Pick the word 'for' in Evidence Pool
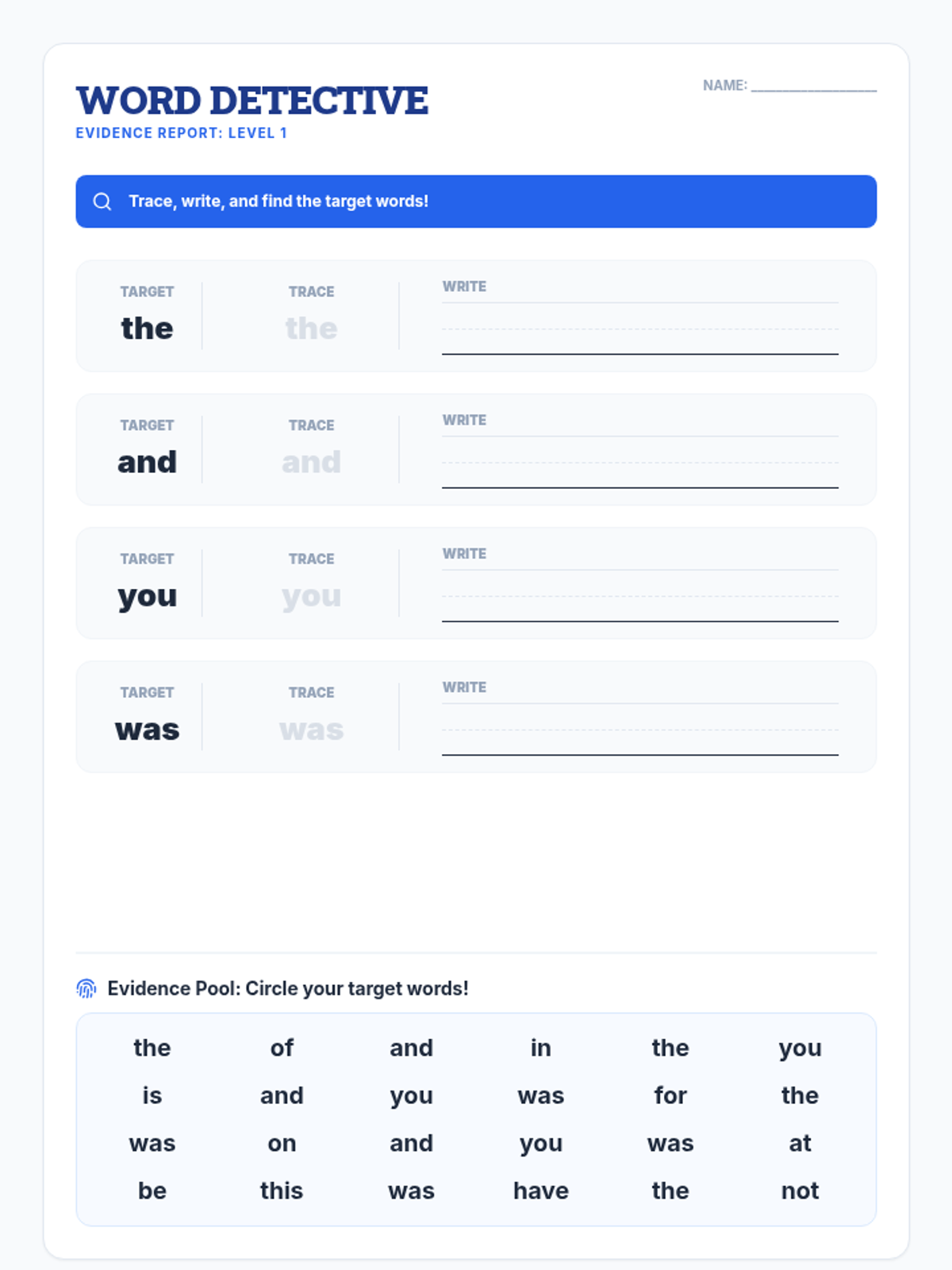Viewport: 952px width, 1270px height. pyautogui.click(x=670, y=1095)
